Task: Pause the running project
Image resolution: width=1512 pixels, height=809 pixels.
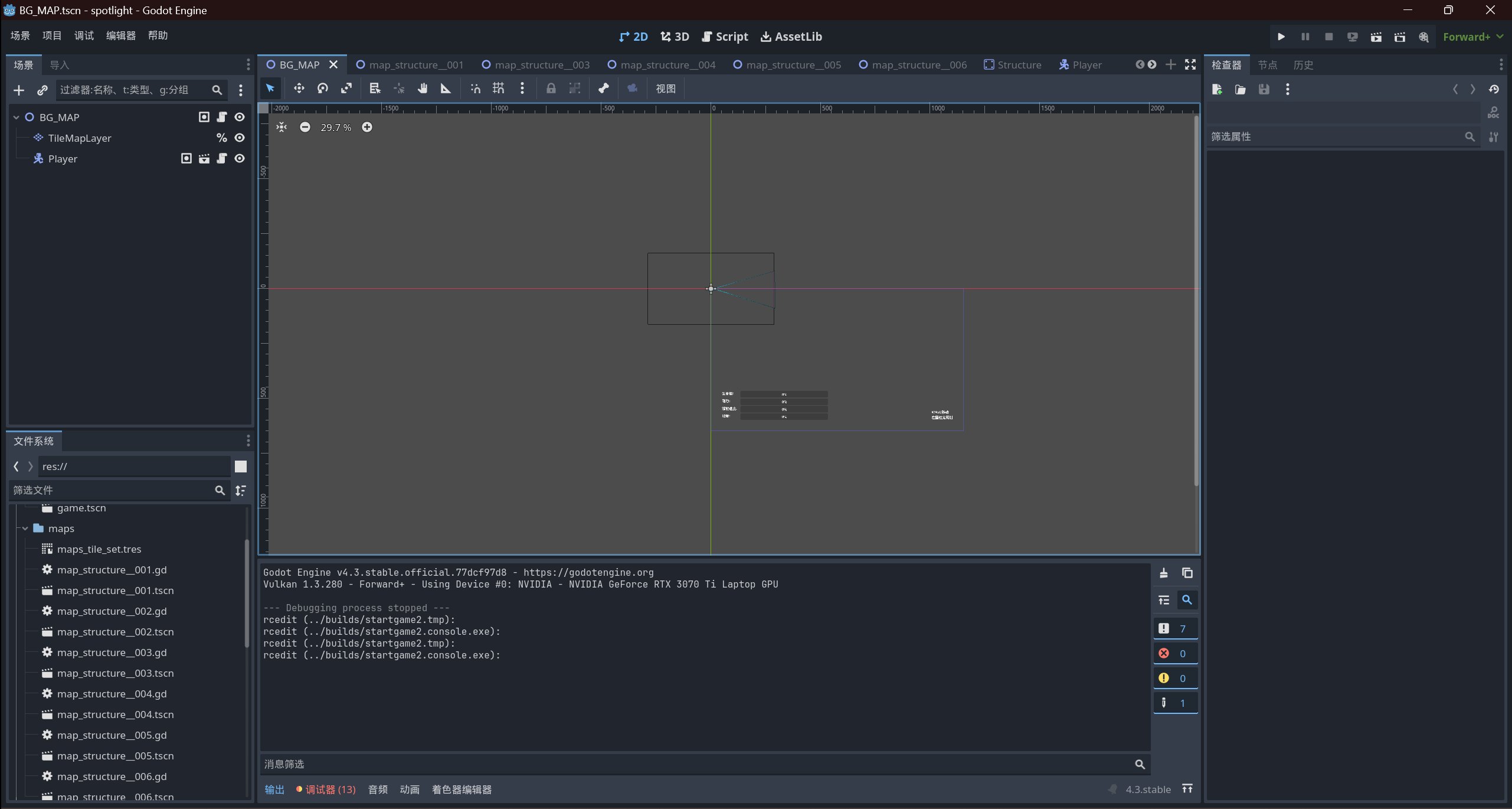Action: [x=1305, y=37]
